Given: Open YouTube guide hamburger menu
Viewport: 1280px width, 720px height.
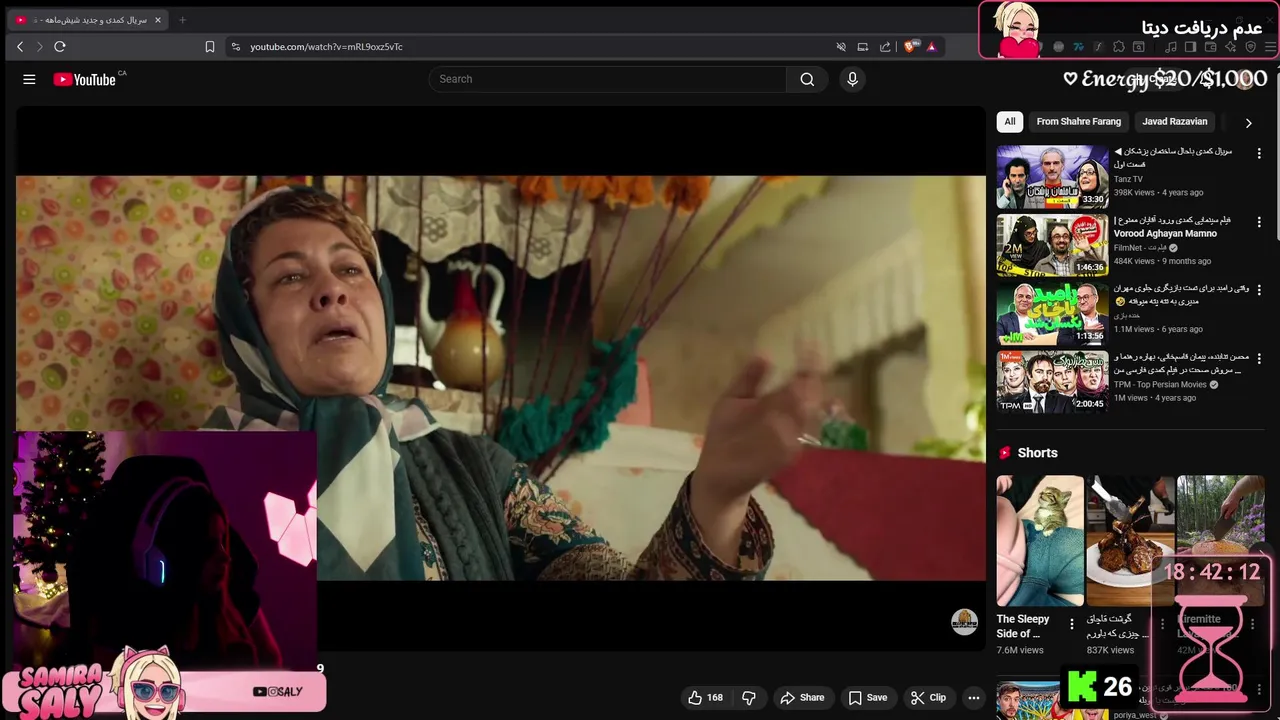Looking at the screenshot, I should 29,79.
